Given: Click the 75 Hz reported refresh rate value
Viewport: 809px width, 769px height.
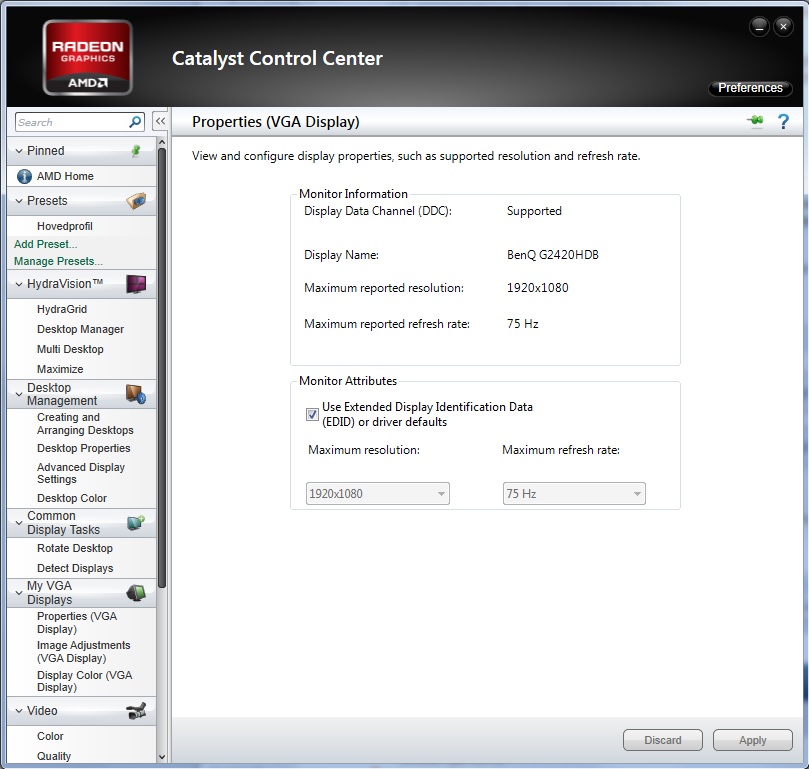Looking at the screenshot, I should pyautogui.click(x=523, y=324).
